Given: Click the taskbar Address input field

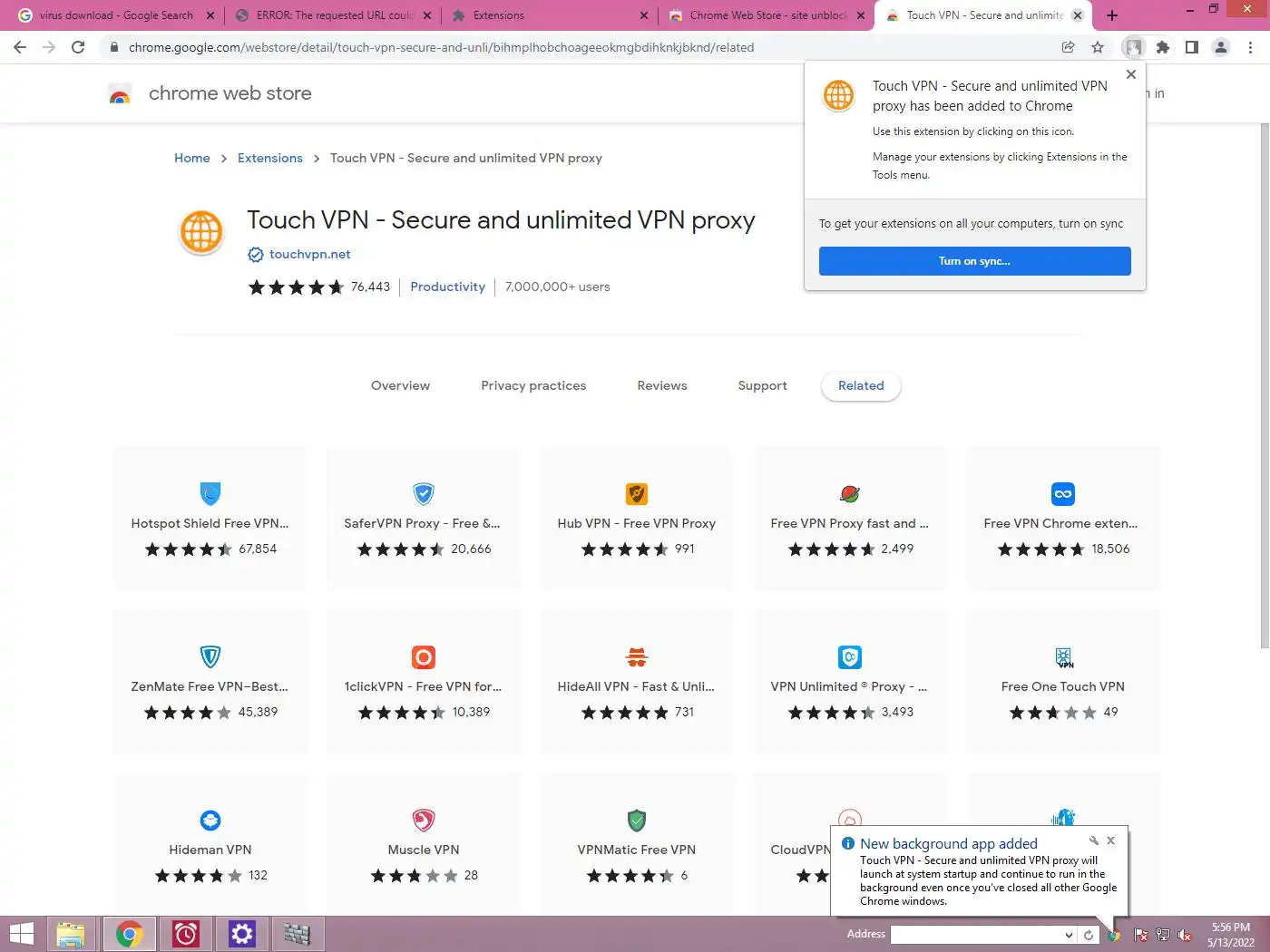Looking at the screenshot, I should 978,935.
